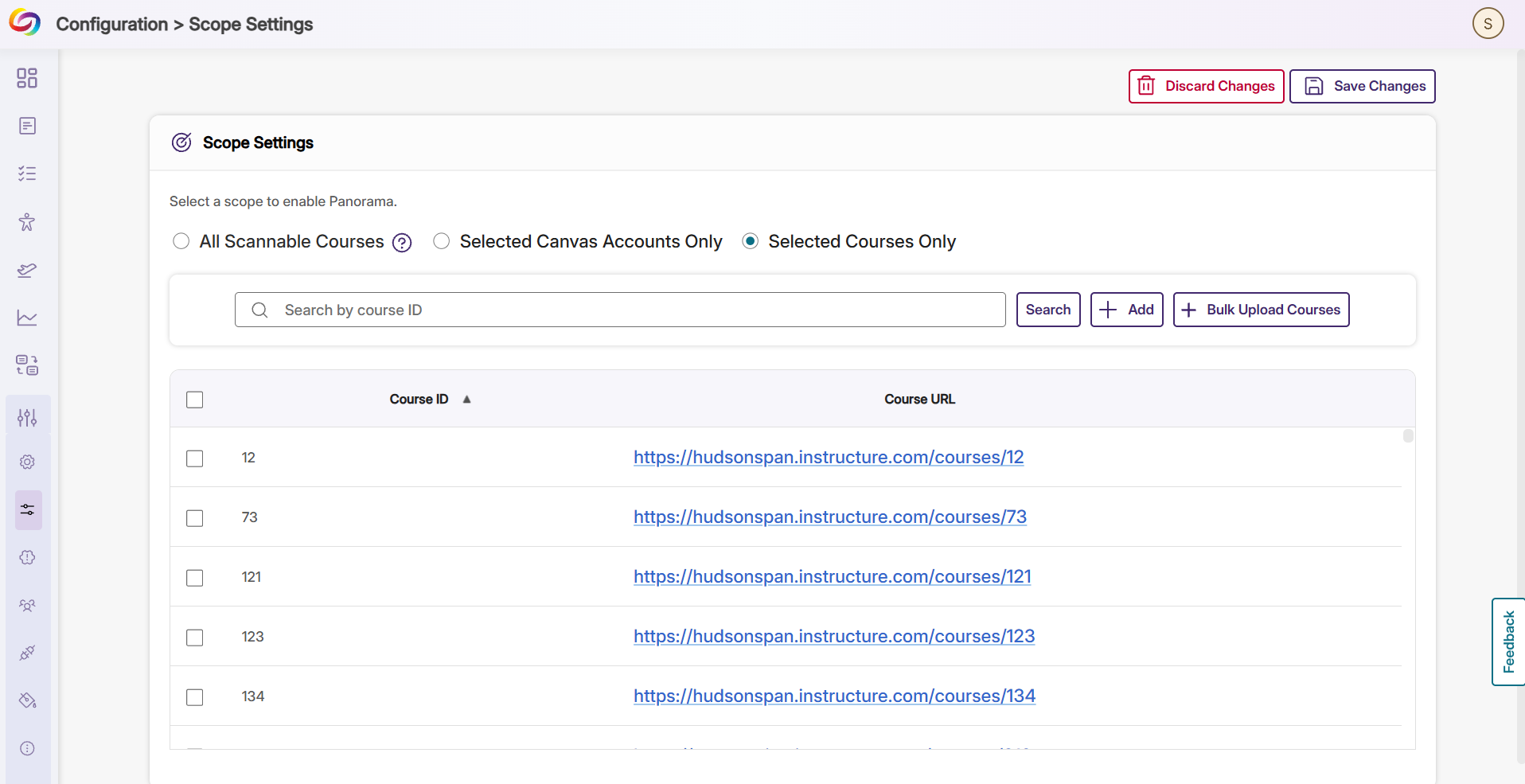Click the magnifier icon in search field
The image size is (1525, 784).
259,310
